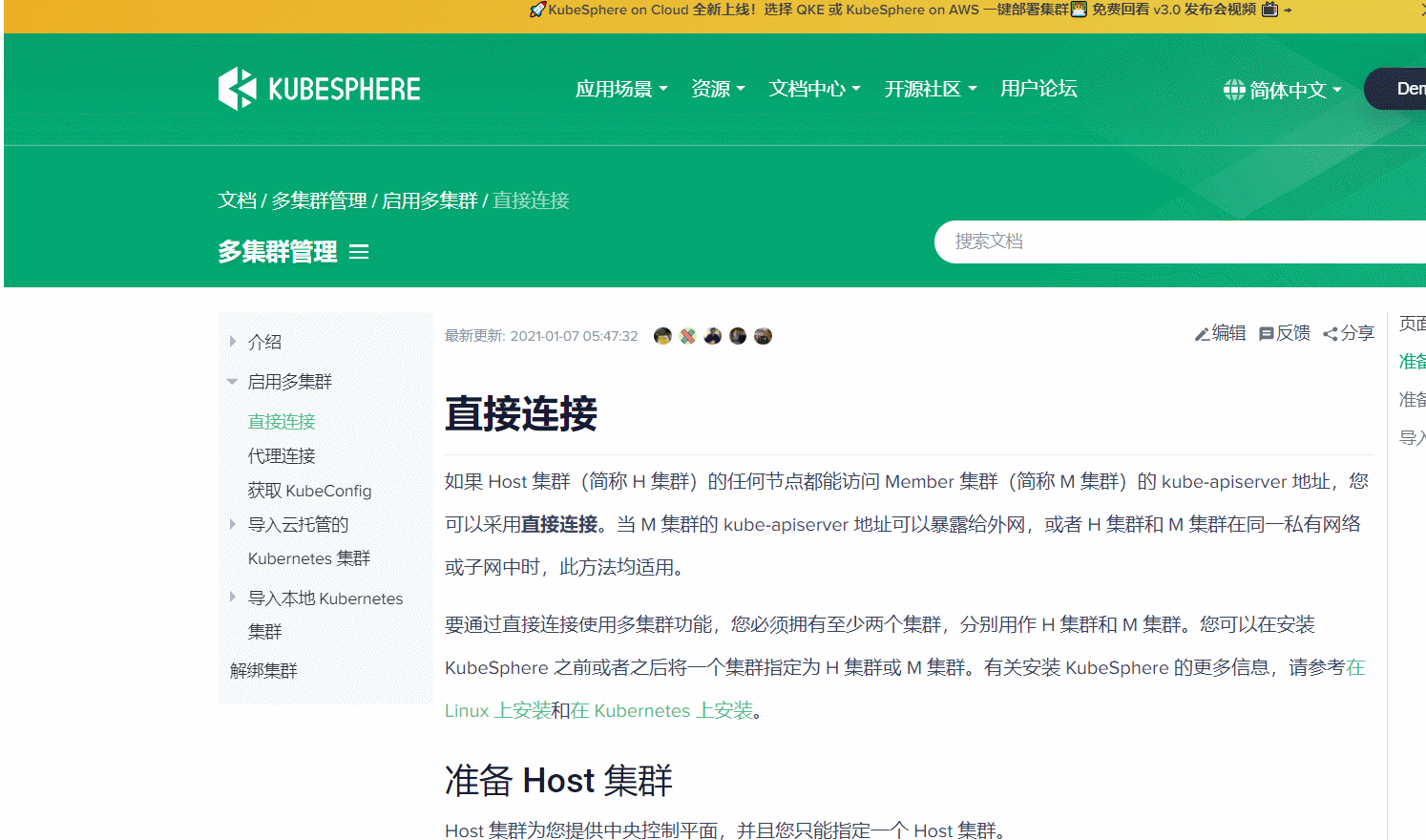Click the 分享 share icon

point(1331,334)
